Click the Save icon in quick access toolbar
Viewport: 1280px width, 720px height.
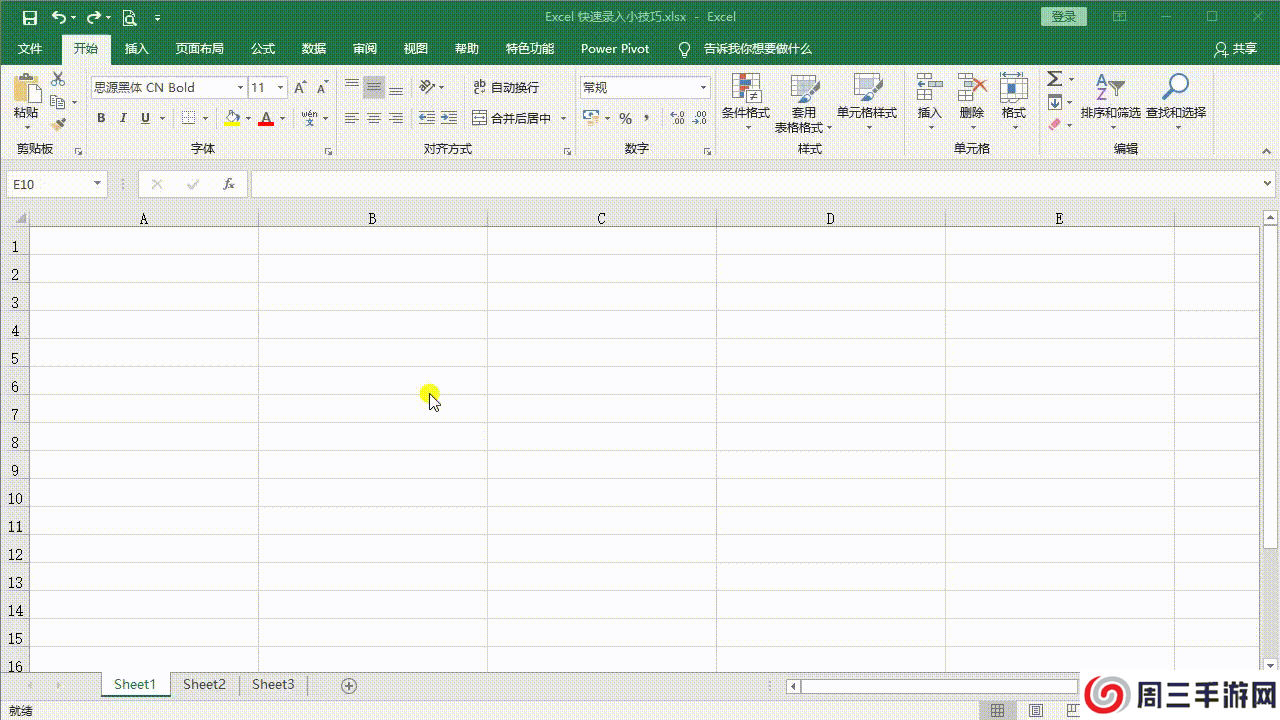pyautogui.click(x=29, y=17)
